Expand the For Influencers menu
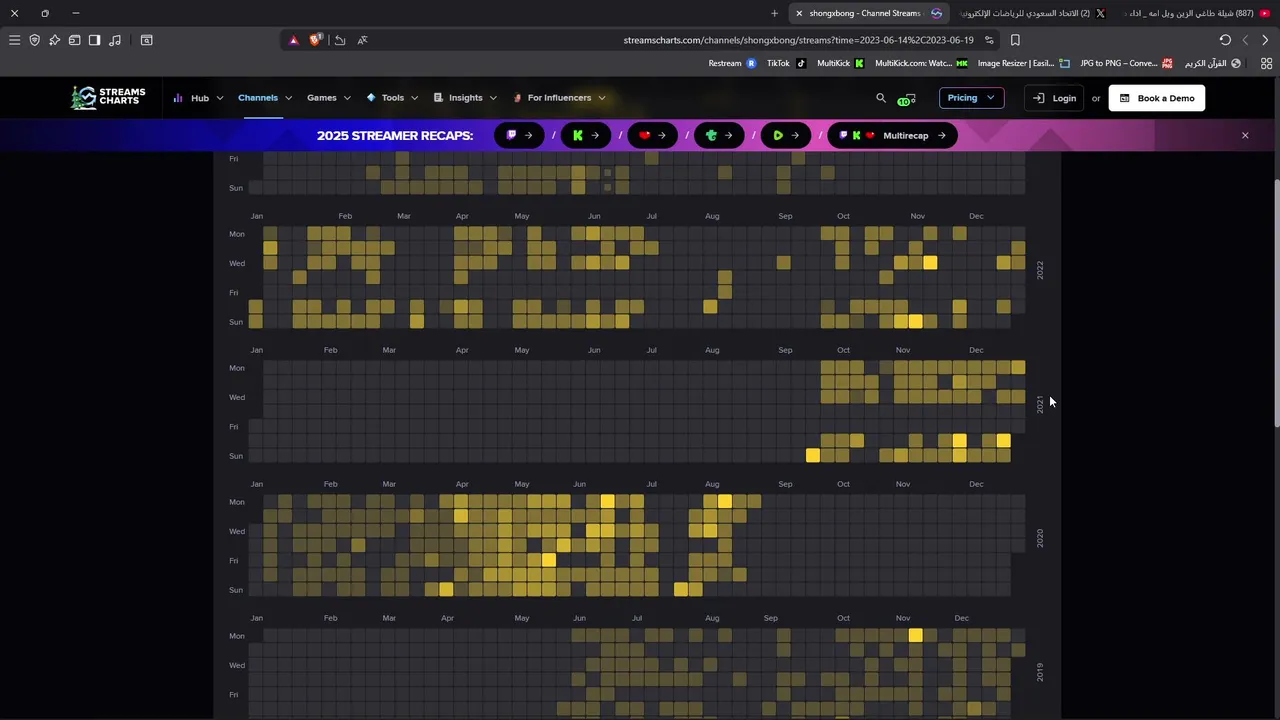 coord(559,98)
